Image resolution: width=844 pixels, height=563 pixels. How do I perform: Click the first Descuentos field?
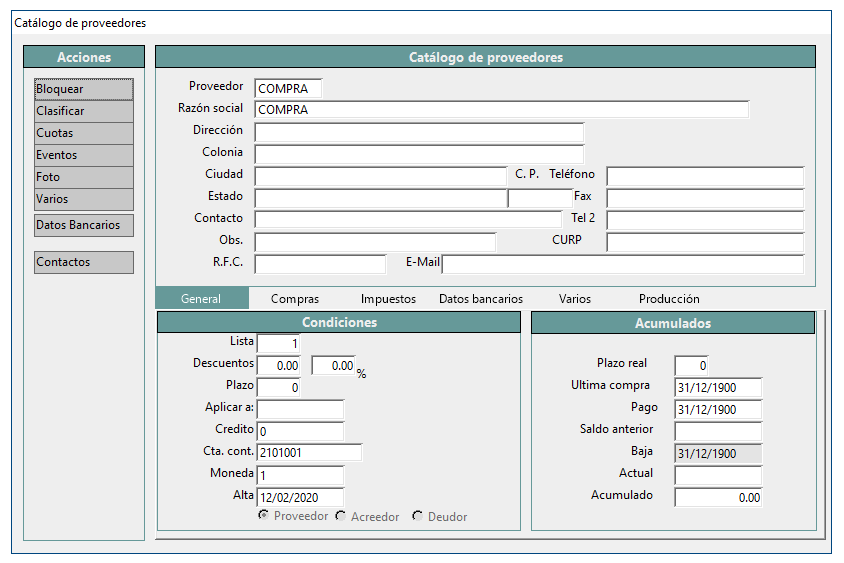point(278,365)
